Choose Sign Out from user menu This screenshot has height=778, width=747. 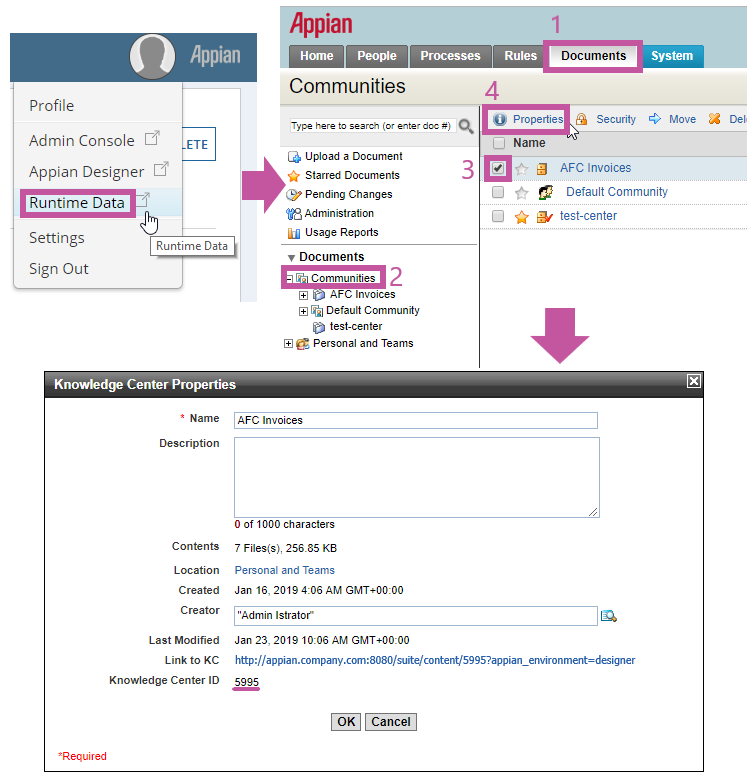click(x=59, y=269)
